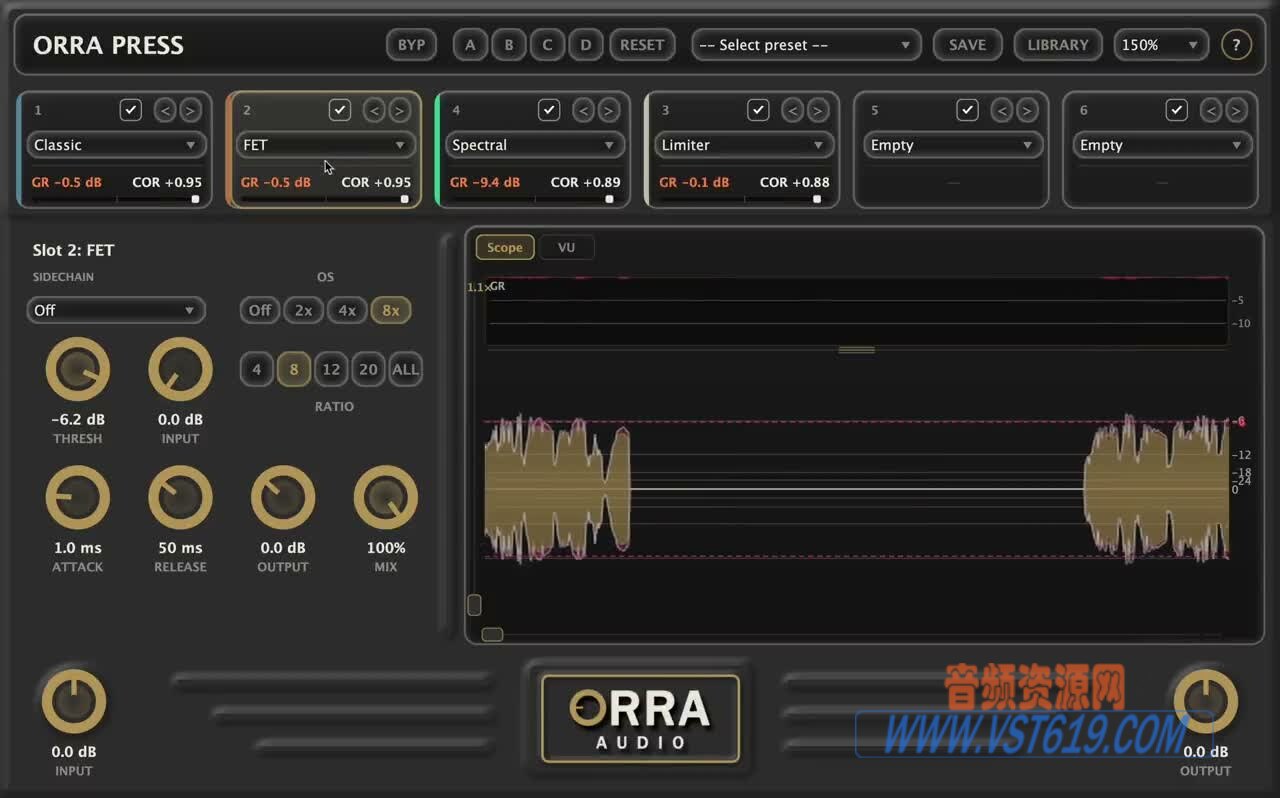Select ratio ALL
This screenshot has width=1280, height=798.
(405, 369)
